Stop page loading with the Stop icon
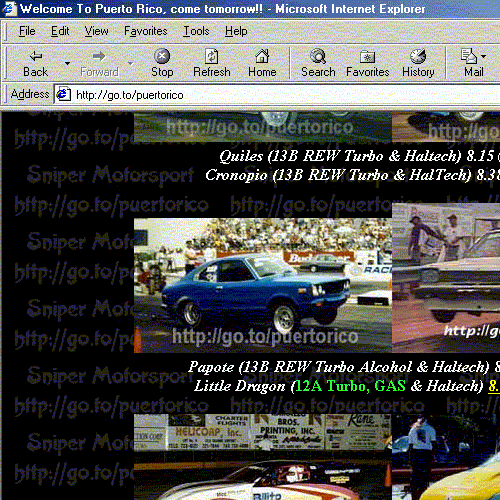This screenshot has width=500, height=500. pyautogui.click(x=162, y=56)
